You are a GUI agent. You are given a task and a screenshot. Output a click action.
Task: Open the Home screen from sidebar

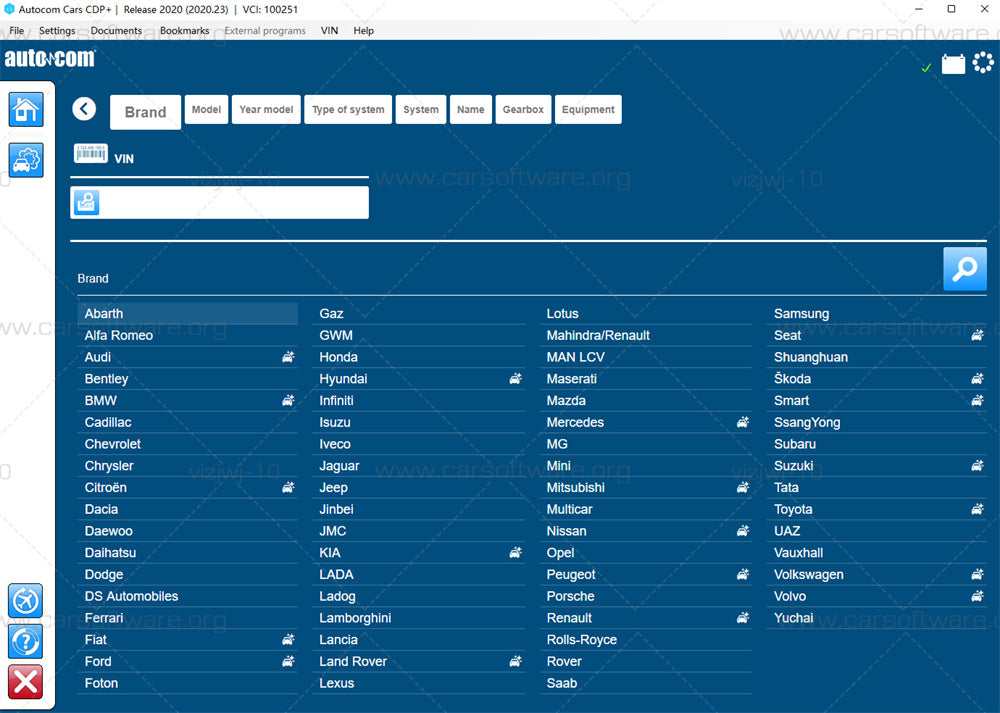[x=26, y=109]
